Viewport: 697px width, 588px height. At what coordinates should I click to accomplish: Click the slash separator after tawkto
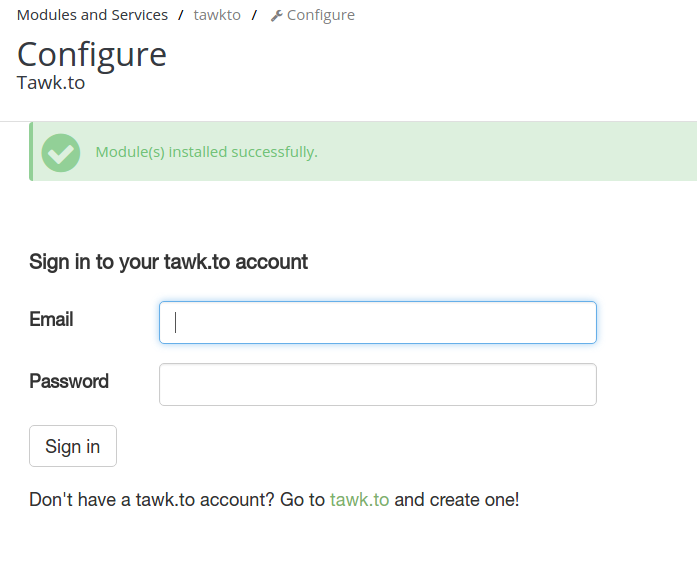coord(254,15)
